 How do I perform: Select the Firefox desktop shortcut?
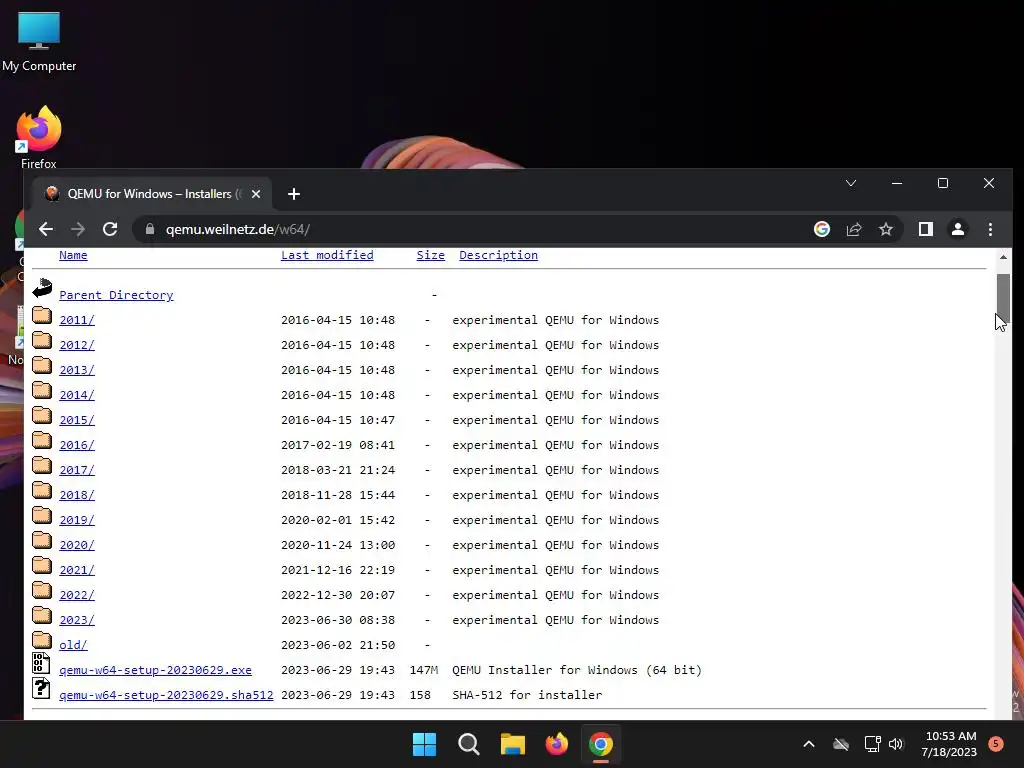(x=39, y=138)
